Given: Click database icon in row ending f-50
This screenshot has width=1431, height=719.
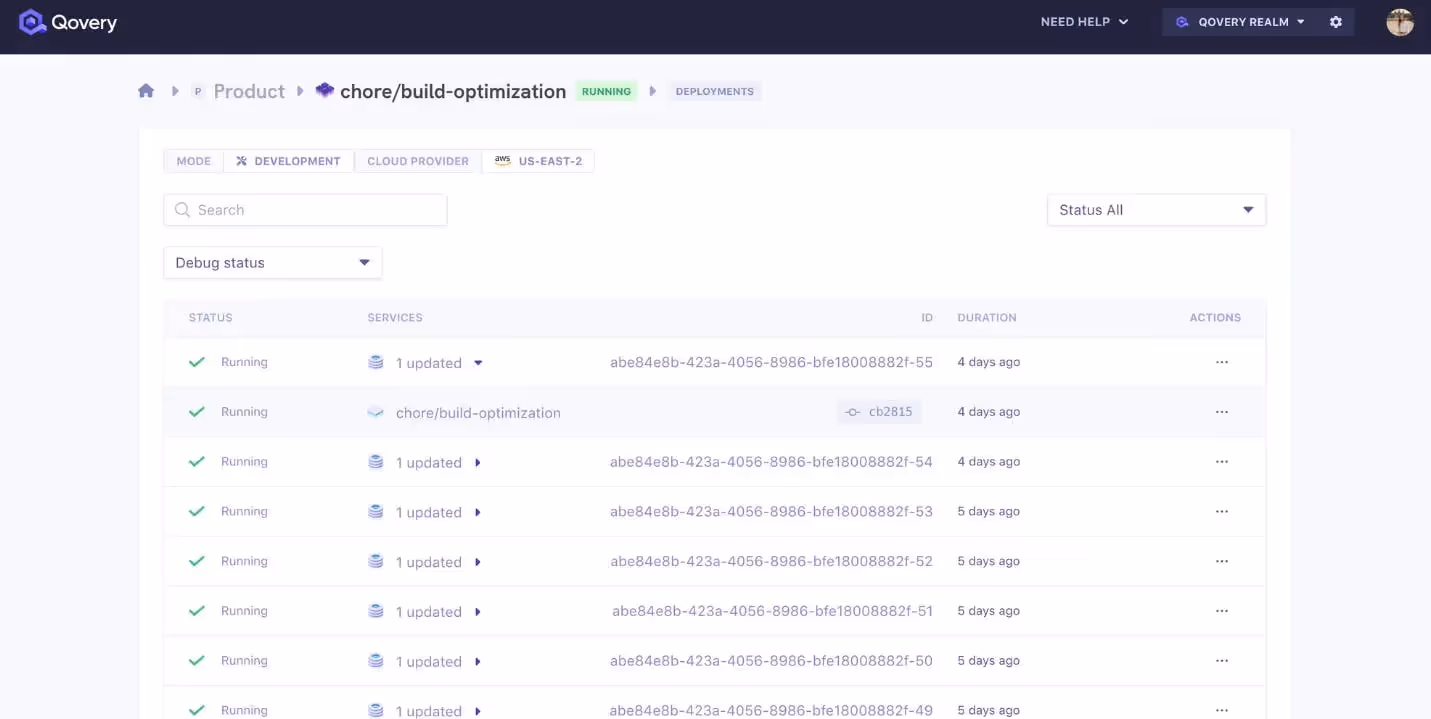Looking at the screenshot, I should pos(376,661).
